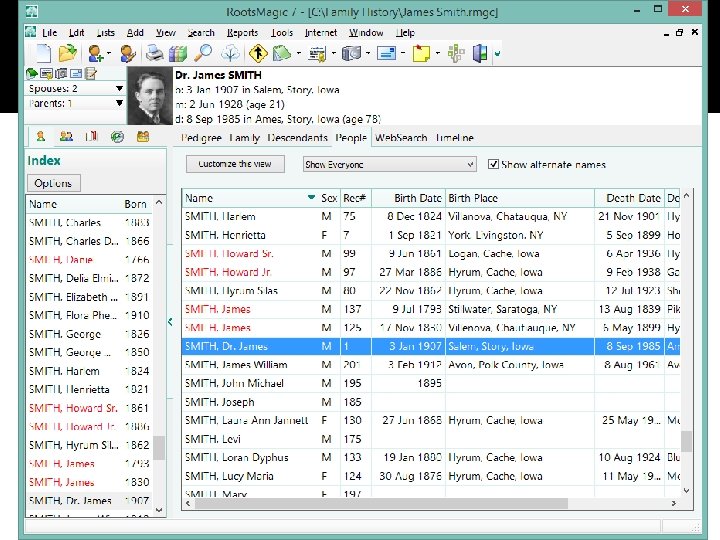Open a file with the folder icon
720x540 pixels.
(68, 53)
